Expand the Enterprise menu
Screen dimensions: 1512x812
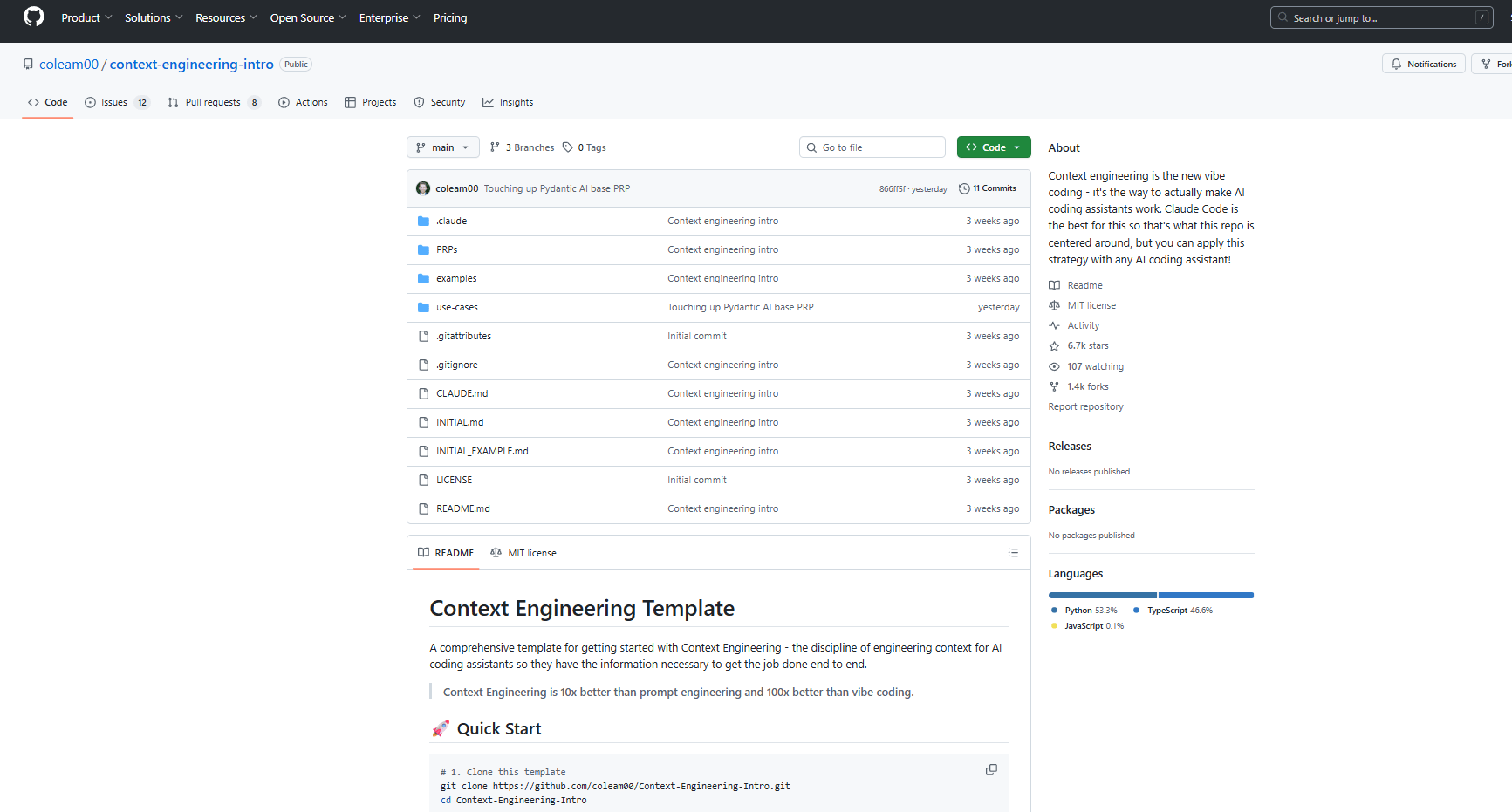(x=389, y=17)
